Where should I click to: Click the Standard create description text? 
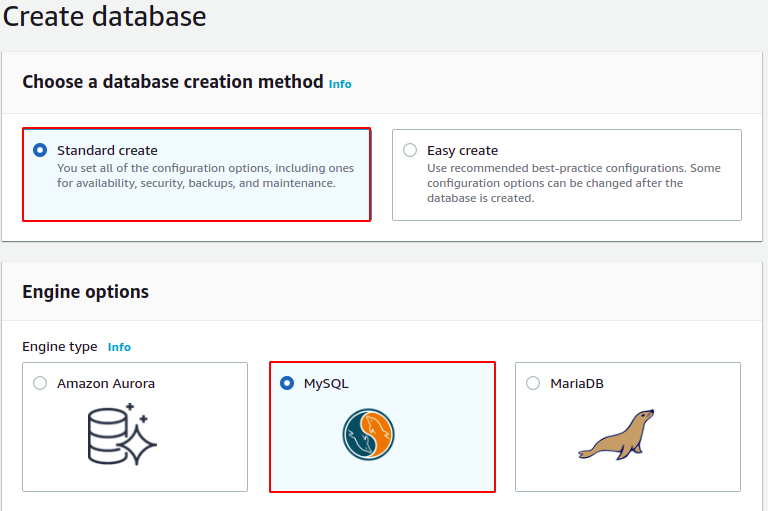(205, 175)
